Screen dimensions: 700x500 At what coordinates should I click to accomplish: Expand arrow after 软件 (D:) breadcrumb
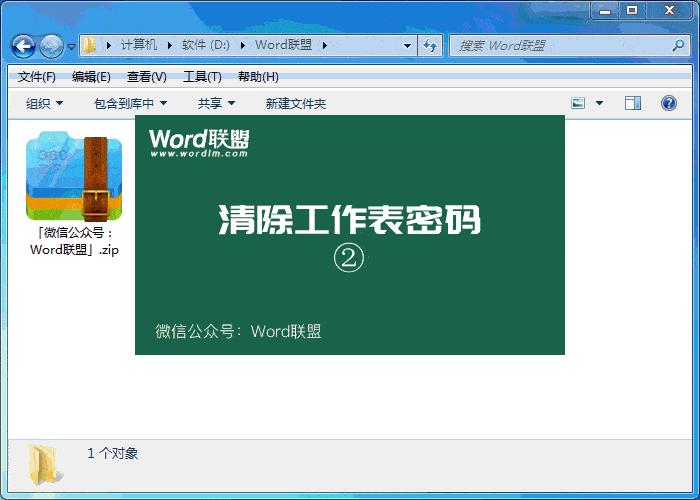click(x=243, y=46)
